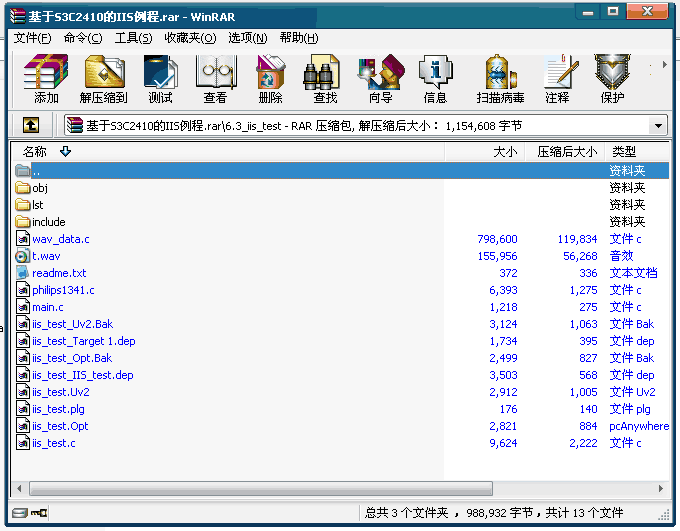
Task: Open the File (文件) menu
Action: [32, 38]
